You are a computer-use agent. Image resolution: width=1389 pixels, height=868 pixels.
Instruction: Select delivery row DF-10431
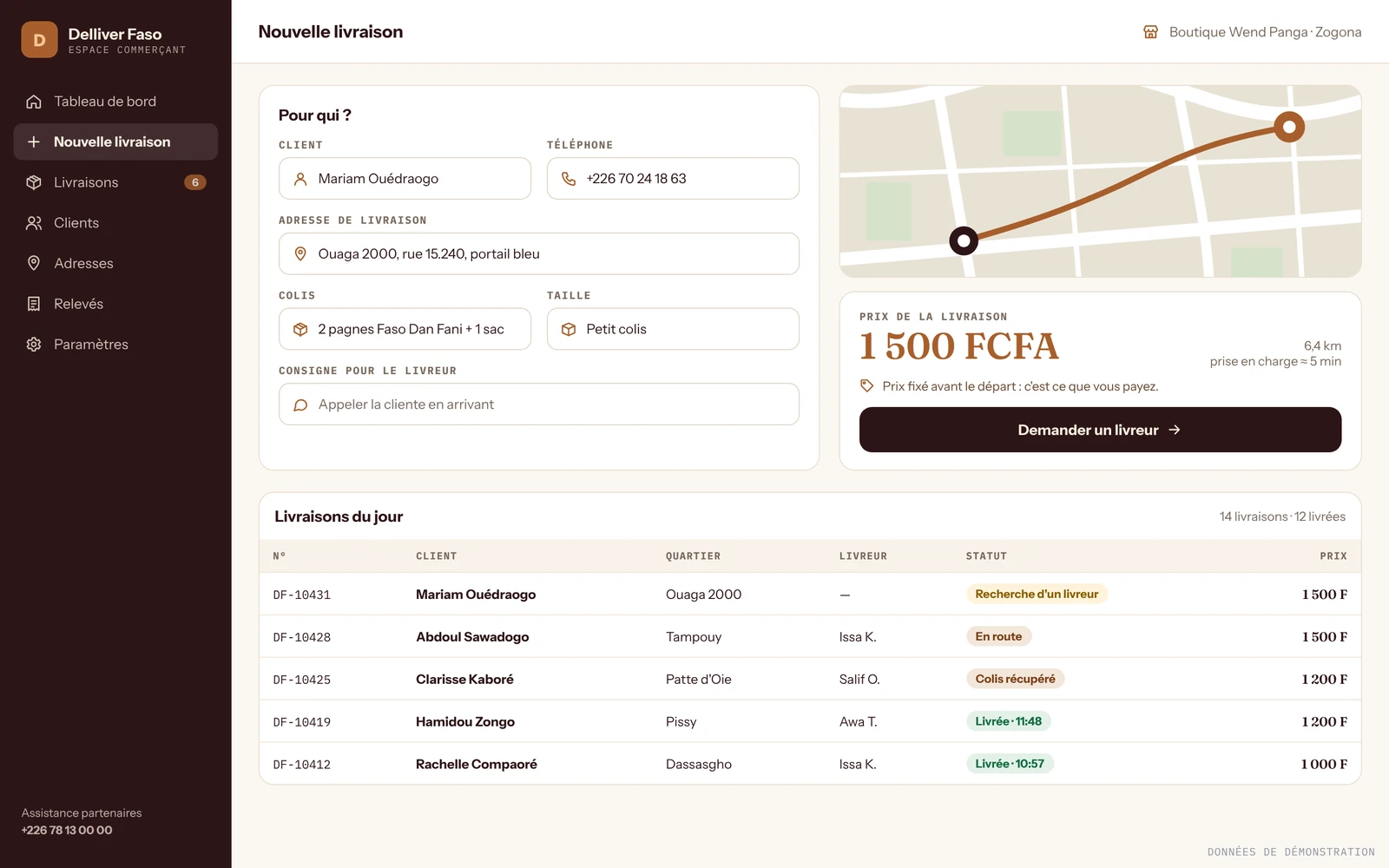[x=810, y=595]
